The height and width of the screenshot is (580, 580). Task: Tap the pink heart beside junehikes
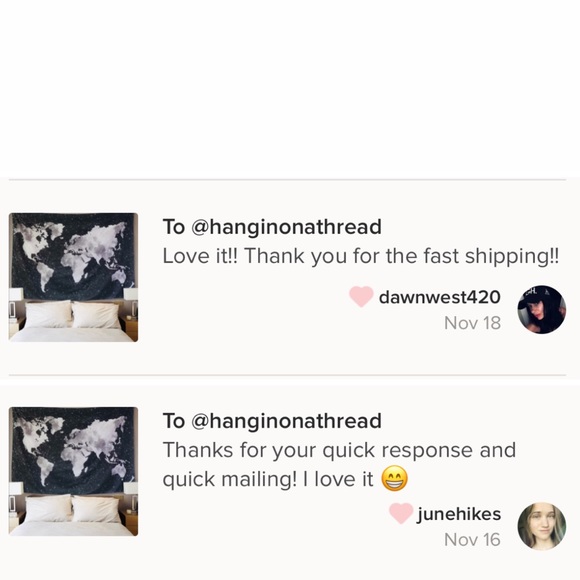pyautogui.click(x=401, y=513)
